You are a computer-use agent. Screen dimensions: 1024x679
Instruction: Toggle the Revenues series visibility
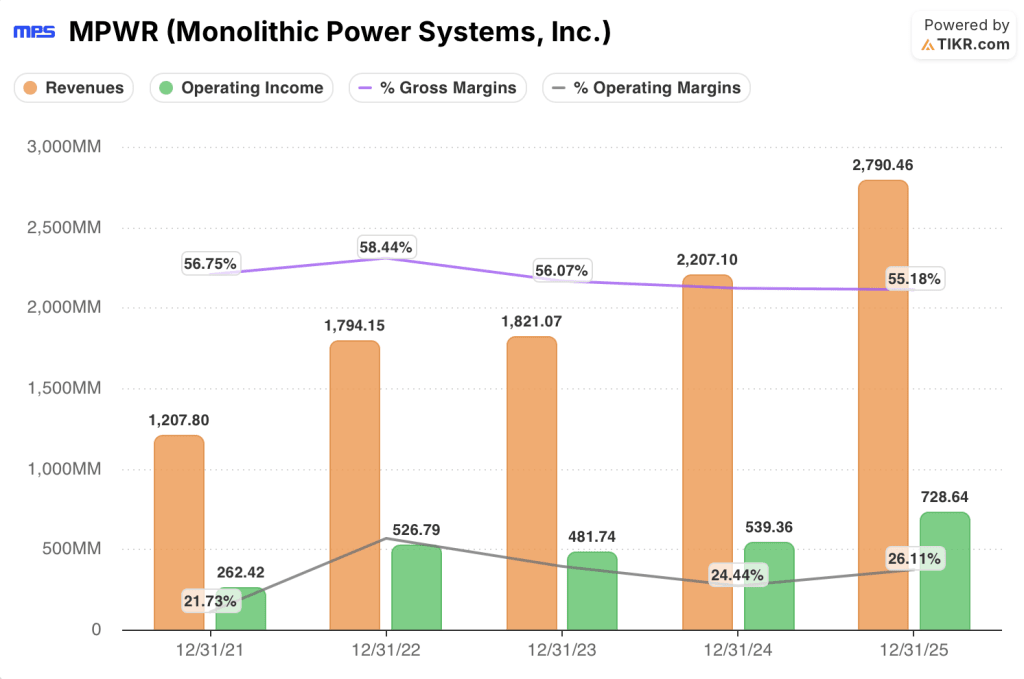click(x=73, y=88)
